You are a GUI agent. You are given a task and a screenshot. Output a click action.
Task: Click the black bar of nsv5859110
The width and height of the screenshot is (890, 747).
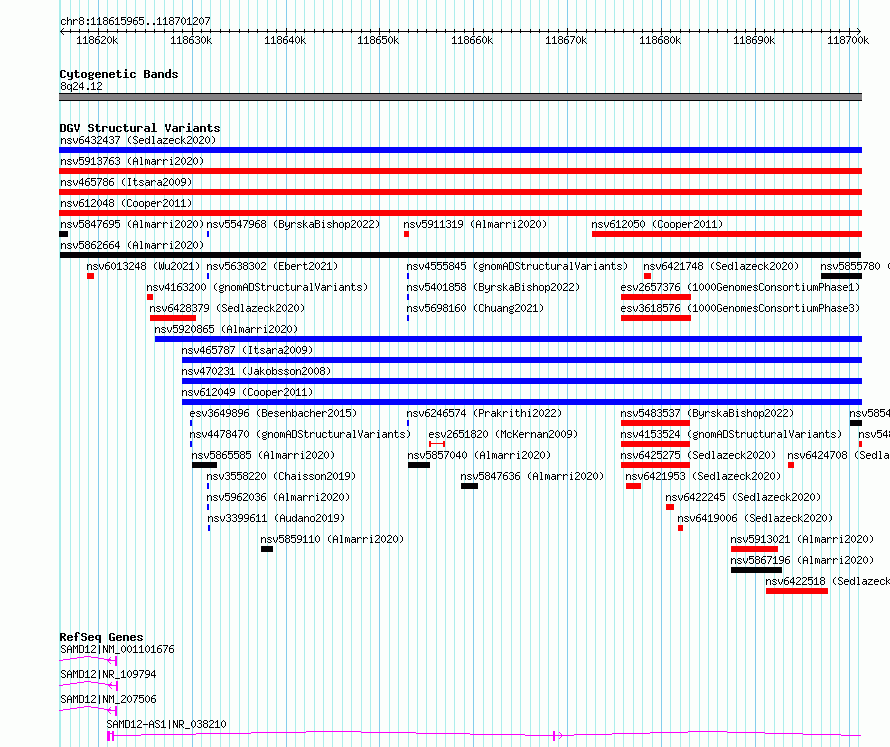pos(267,549)
